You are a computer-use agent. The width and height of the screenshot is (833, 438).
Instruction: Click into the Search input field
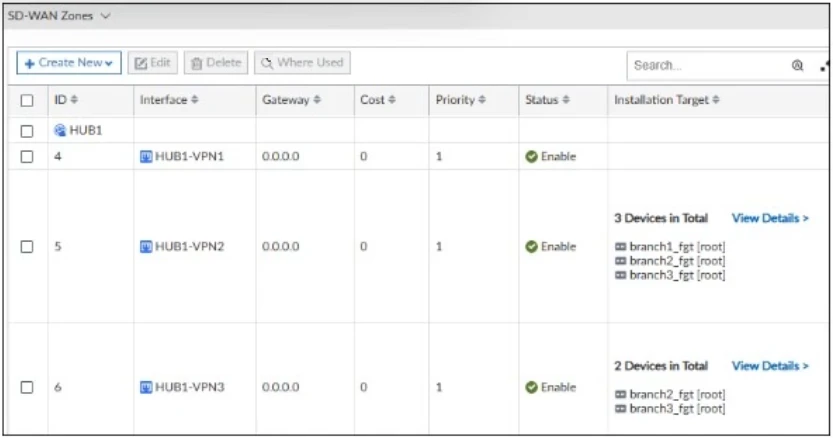(x=705, y=65)
